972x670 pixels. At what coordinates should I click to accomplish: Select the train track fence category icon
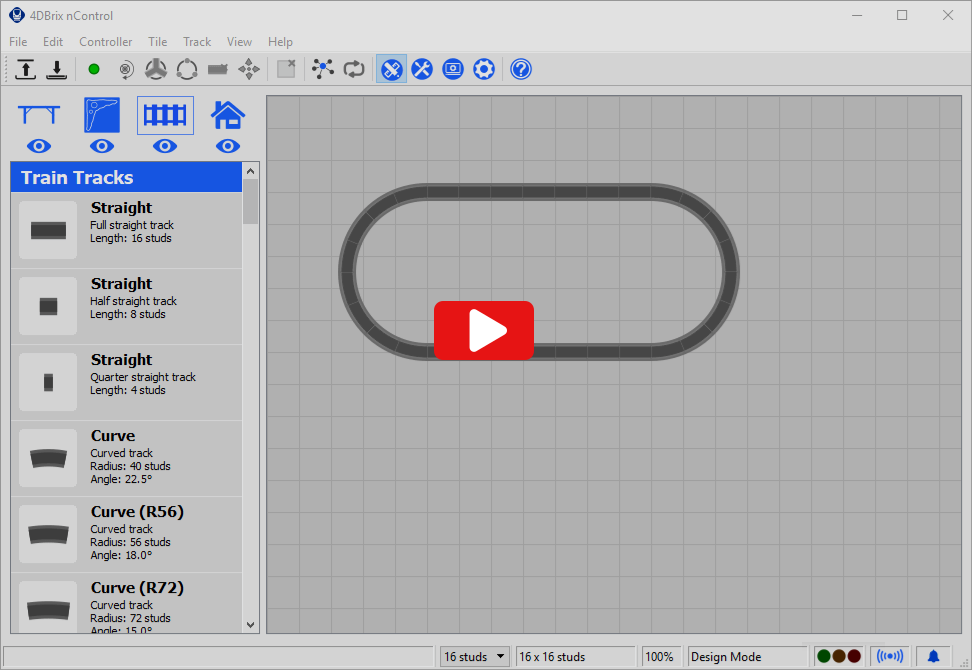pyautogui.click(x=165, y=115)
